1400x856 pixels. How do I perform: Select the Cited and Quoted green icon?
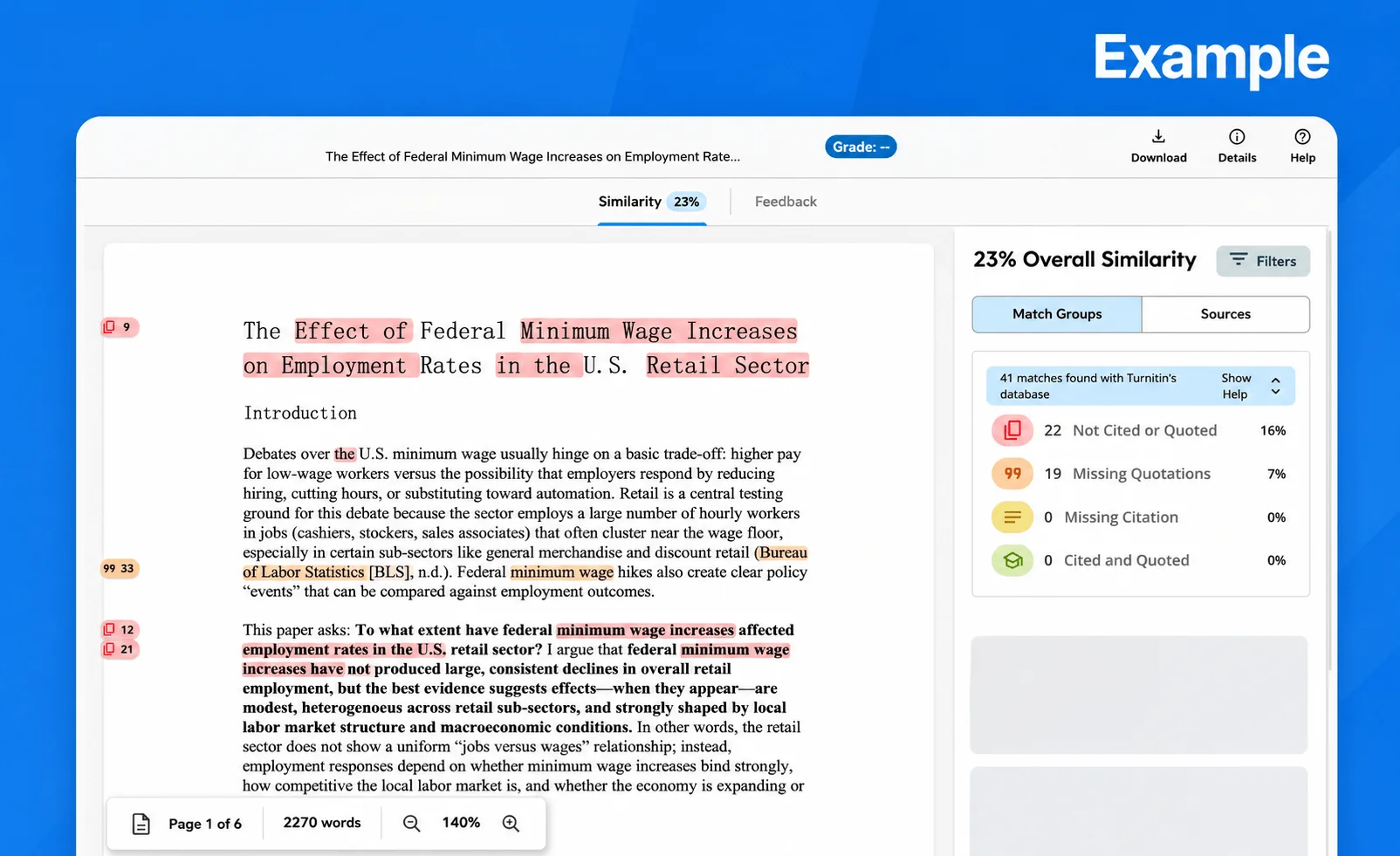pyautogui.click(x=1012, y=560)
